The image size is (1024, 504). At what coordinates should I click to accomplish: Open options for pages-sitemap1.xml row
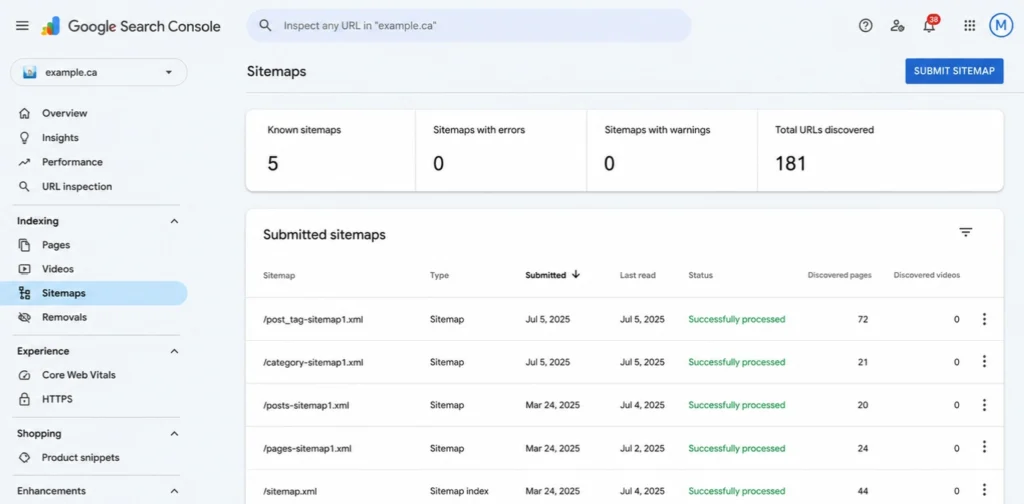(984, 448)
